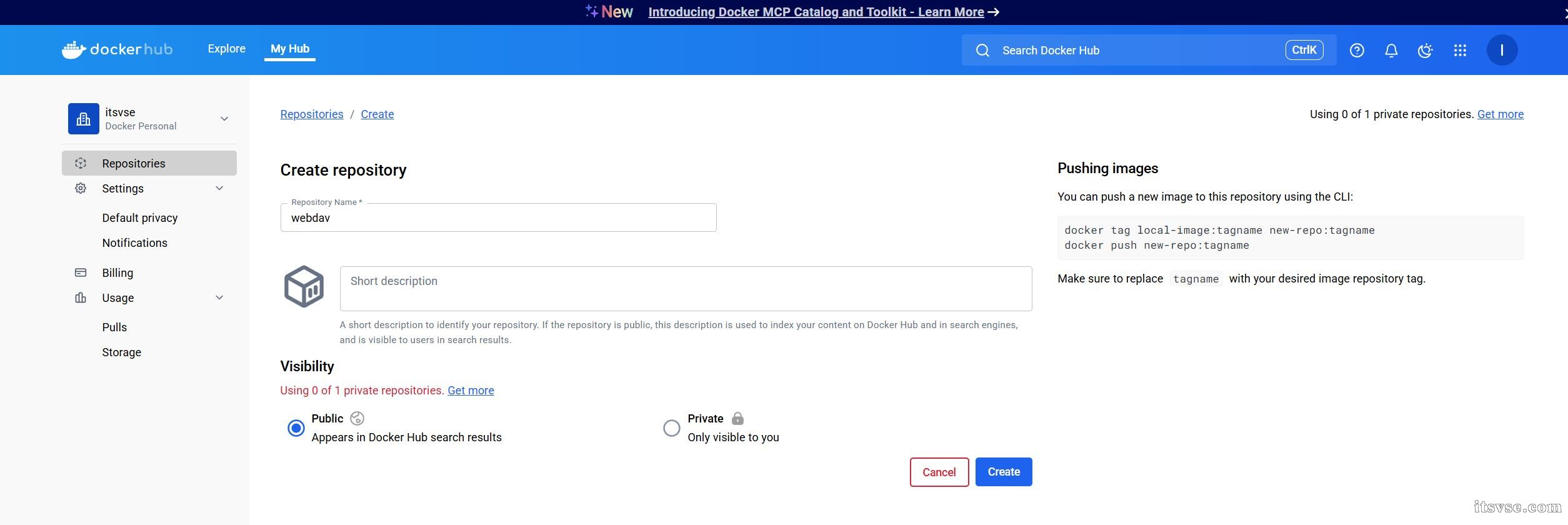Click the sparkle New badge in the banner
This screenshot has width=1568, height=525.
click(x=609, y=12)
